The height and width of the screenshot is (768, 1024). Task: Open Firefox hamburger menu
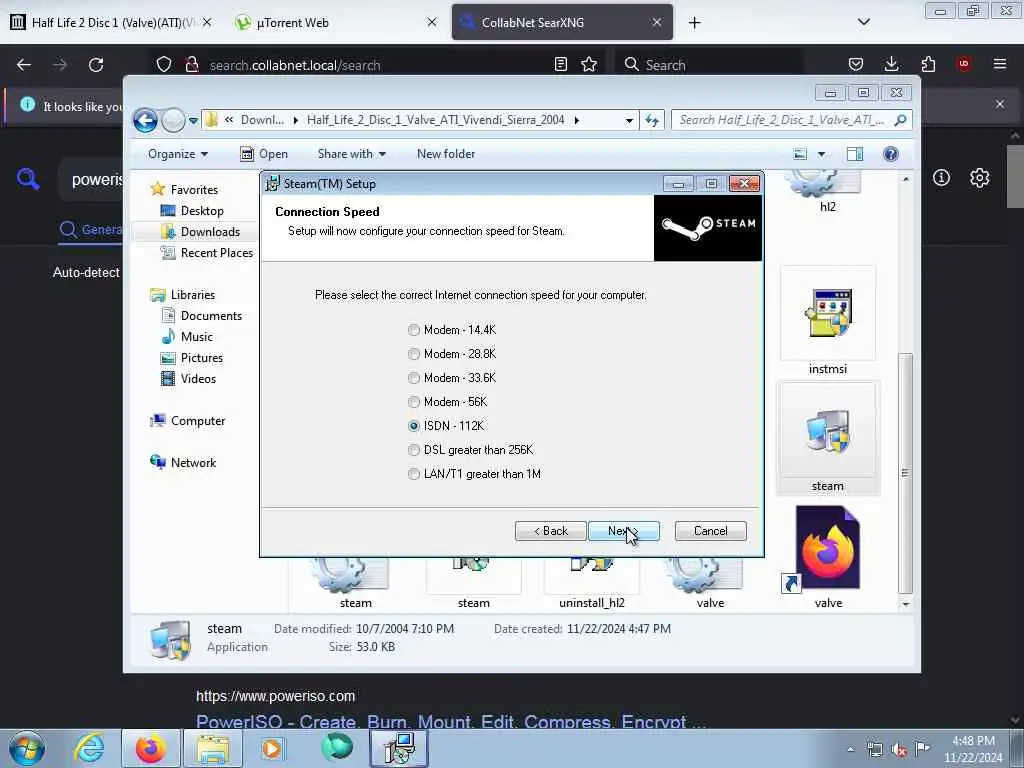1000,64
